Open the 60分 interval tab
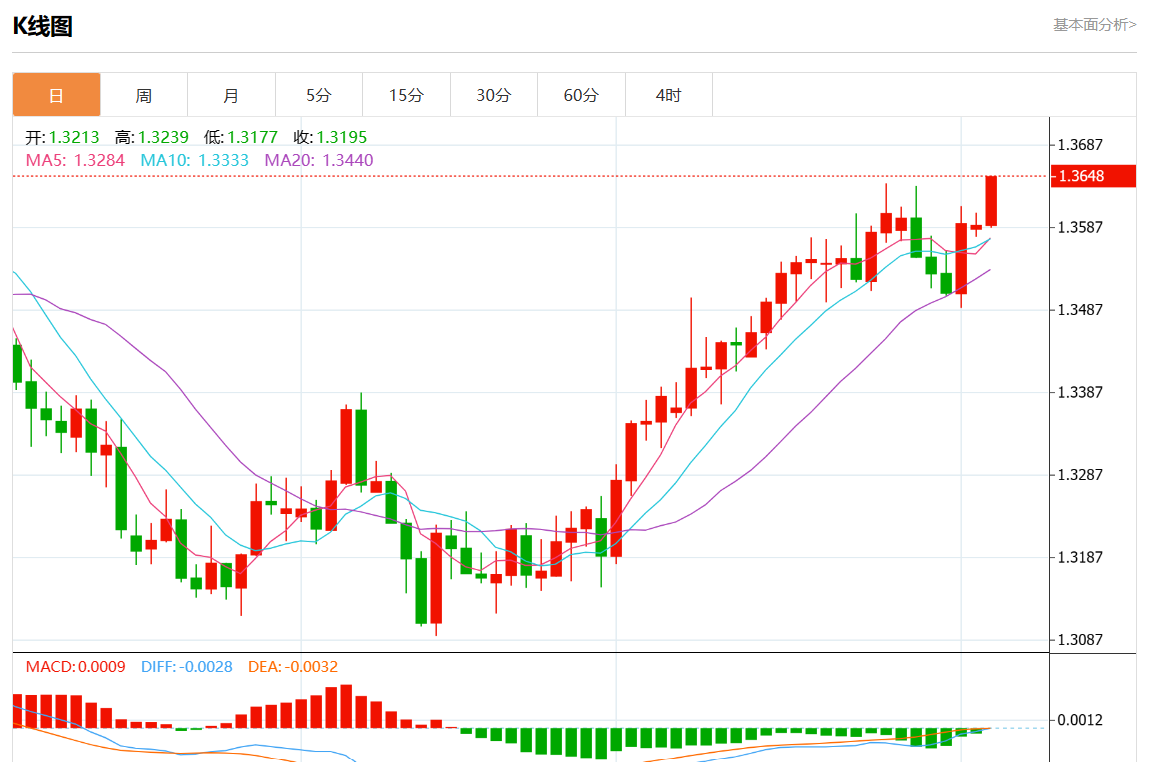This screenshot has width=1156, height=762. pyautogui.click(x=582, y=94)
